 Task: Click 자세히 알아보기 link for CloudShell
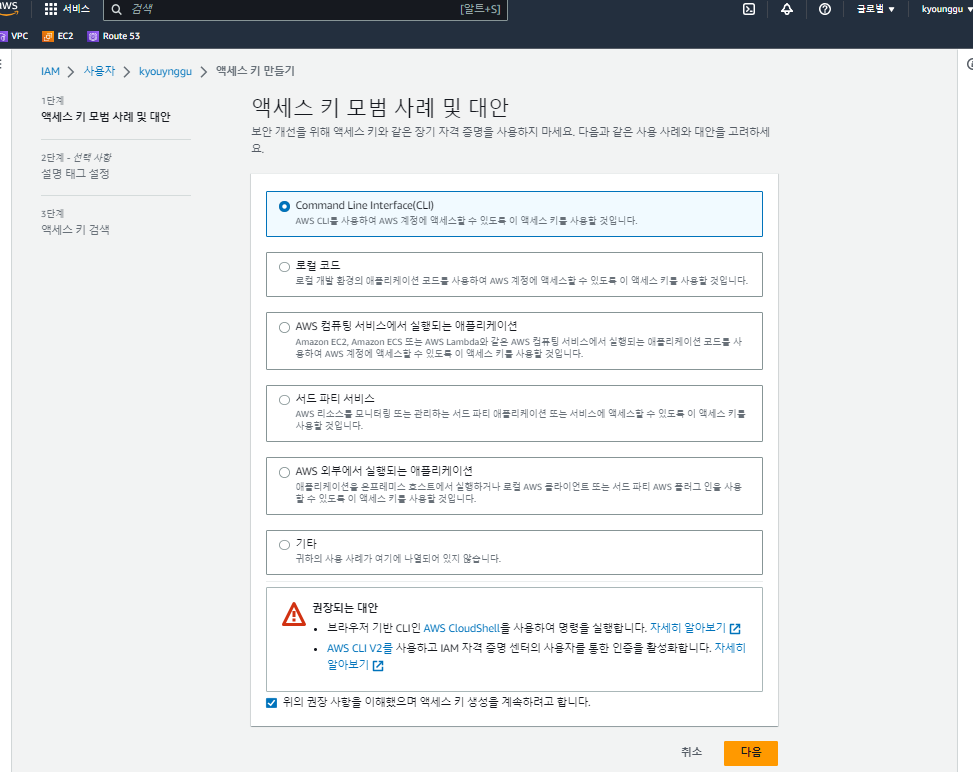(x=688, y=628)
